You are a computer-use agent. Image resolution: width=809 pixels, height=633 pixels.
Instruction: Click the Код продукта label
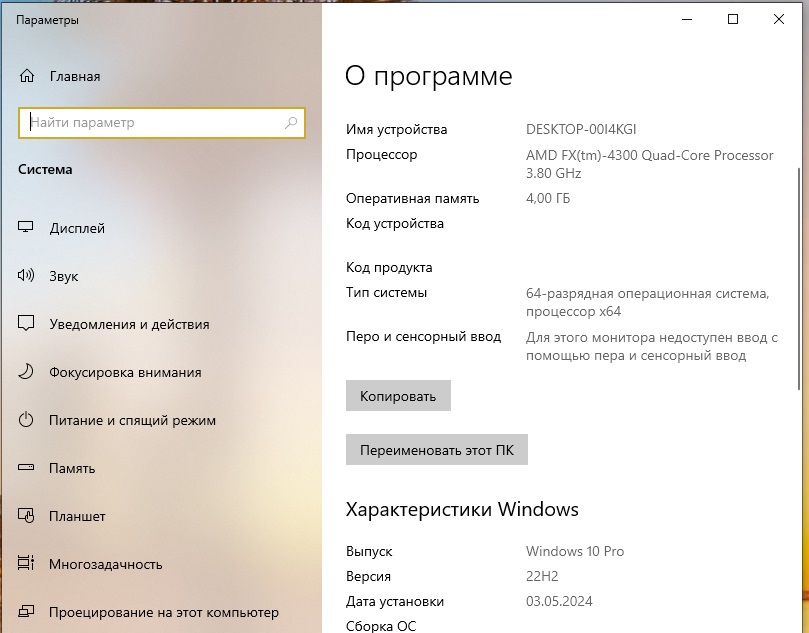(389, 267)
